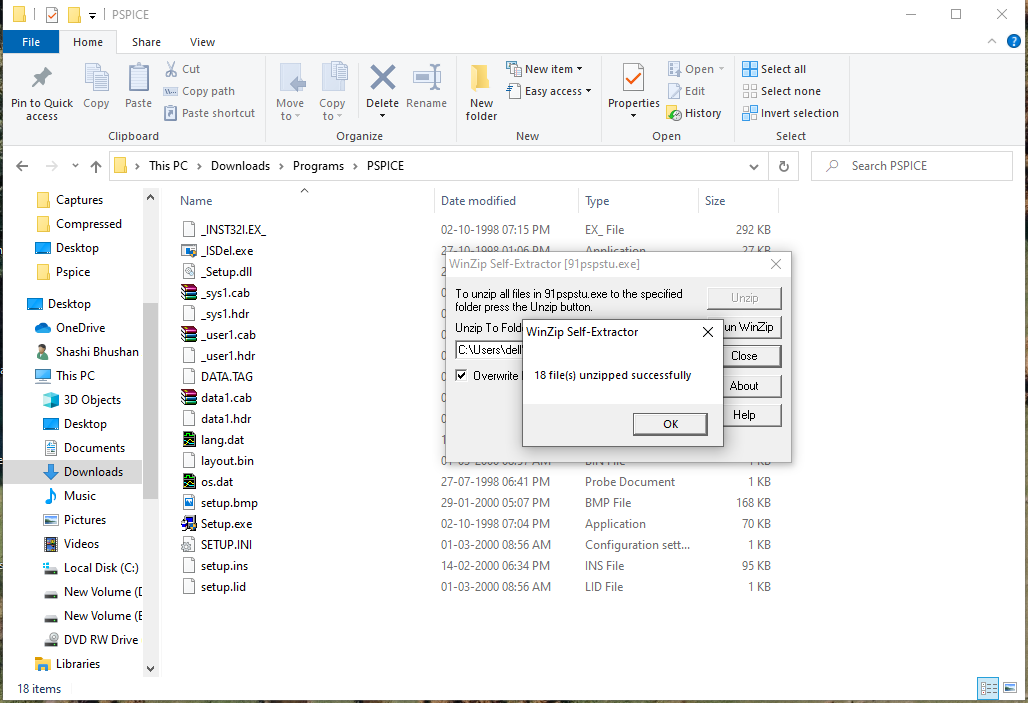
Task: Open the New item dropdown
Action: (544, 69)
